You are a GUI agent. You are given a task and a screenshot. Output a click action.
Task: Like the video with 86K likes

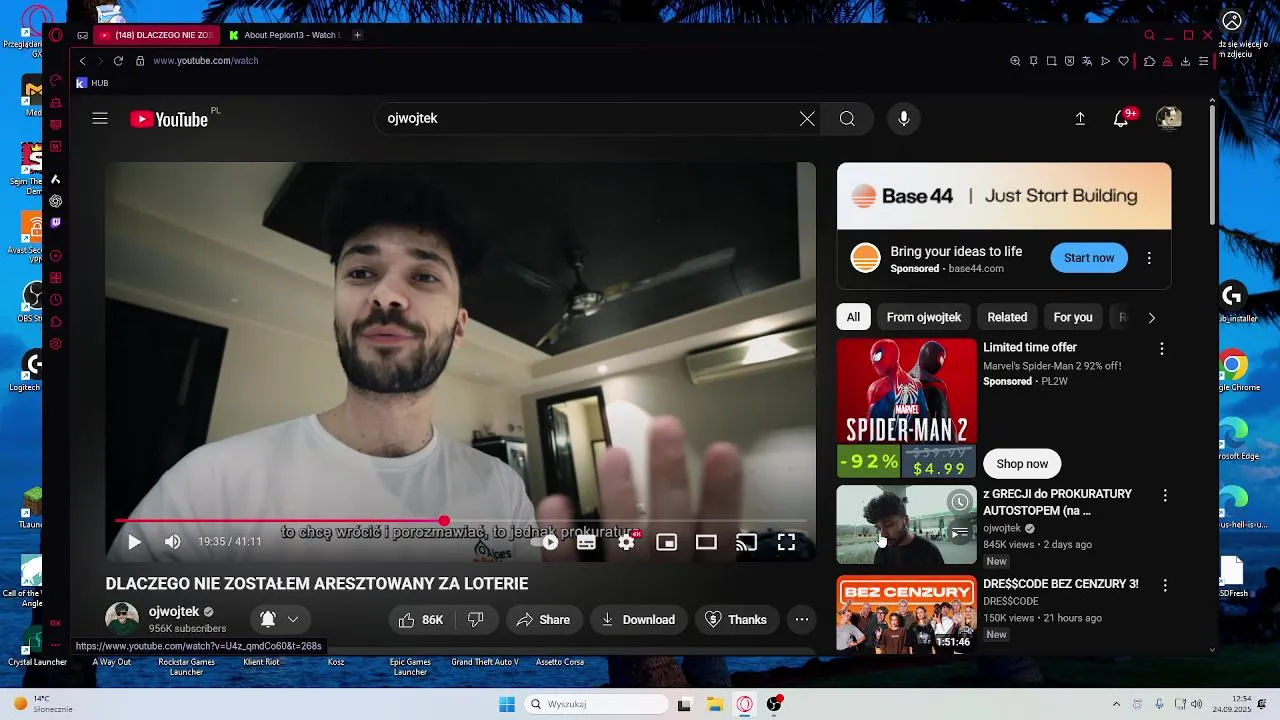(x=421, y=620)
